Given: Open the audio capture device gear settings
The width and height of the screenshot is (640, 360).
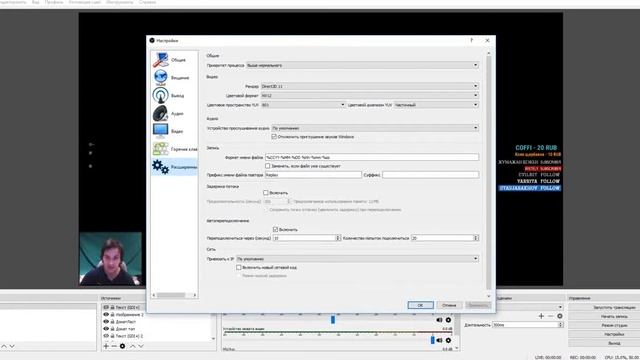Looking at the screenshot, I should (x=448, y=340).
